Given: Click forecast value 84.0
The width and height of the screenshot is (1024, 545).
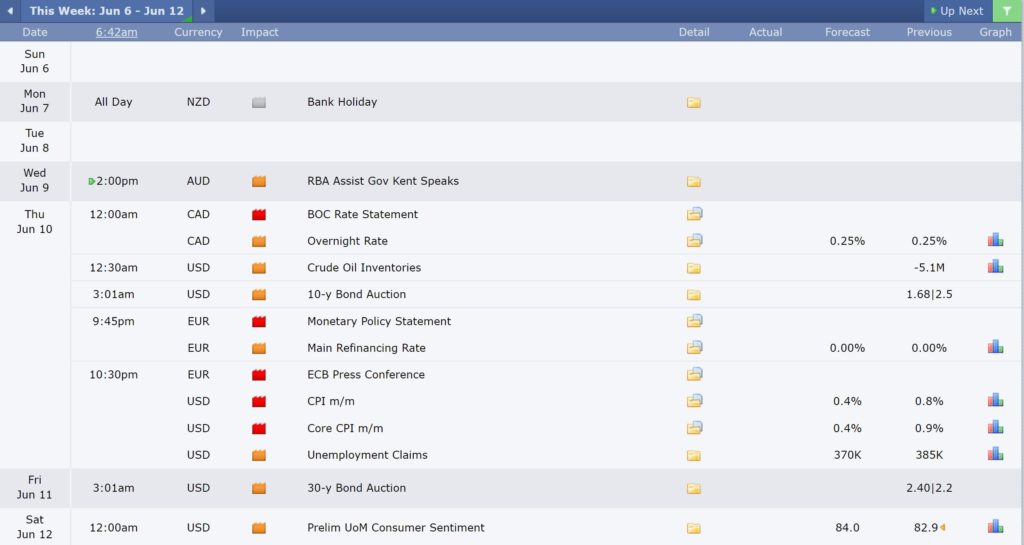Looking at the screenshot, I should tap(847, 527).
